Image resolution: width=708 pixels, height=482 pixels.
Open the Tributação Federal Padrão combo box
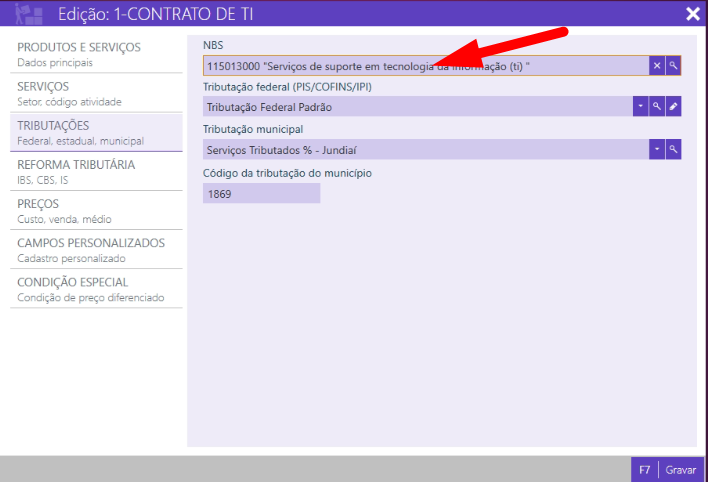(x=415, y=107)
